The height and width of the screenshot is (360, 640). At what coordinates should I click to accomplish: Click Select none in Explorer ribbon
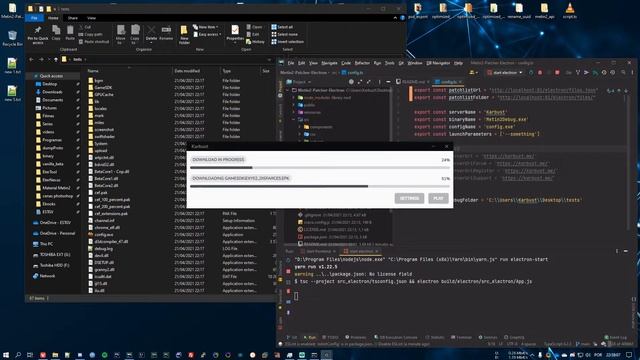pos(284,34)
